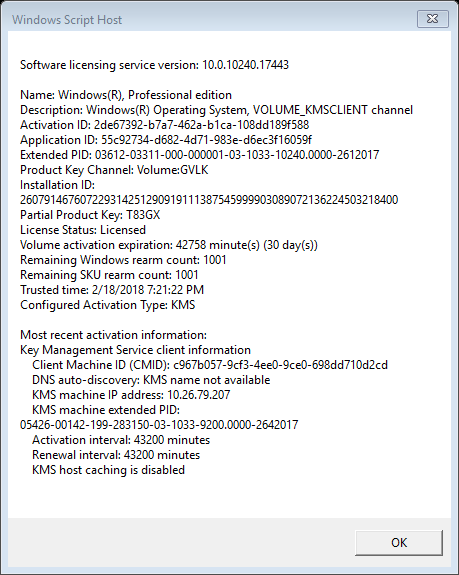Click the License Status: Licensed line
Image resolution: width=459 pixels, height=575 pixels.
tap(83, 230)
